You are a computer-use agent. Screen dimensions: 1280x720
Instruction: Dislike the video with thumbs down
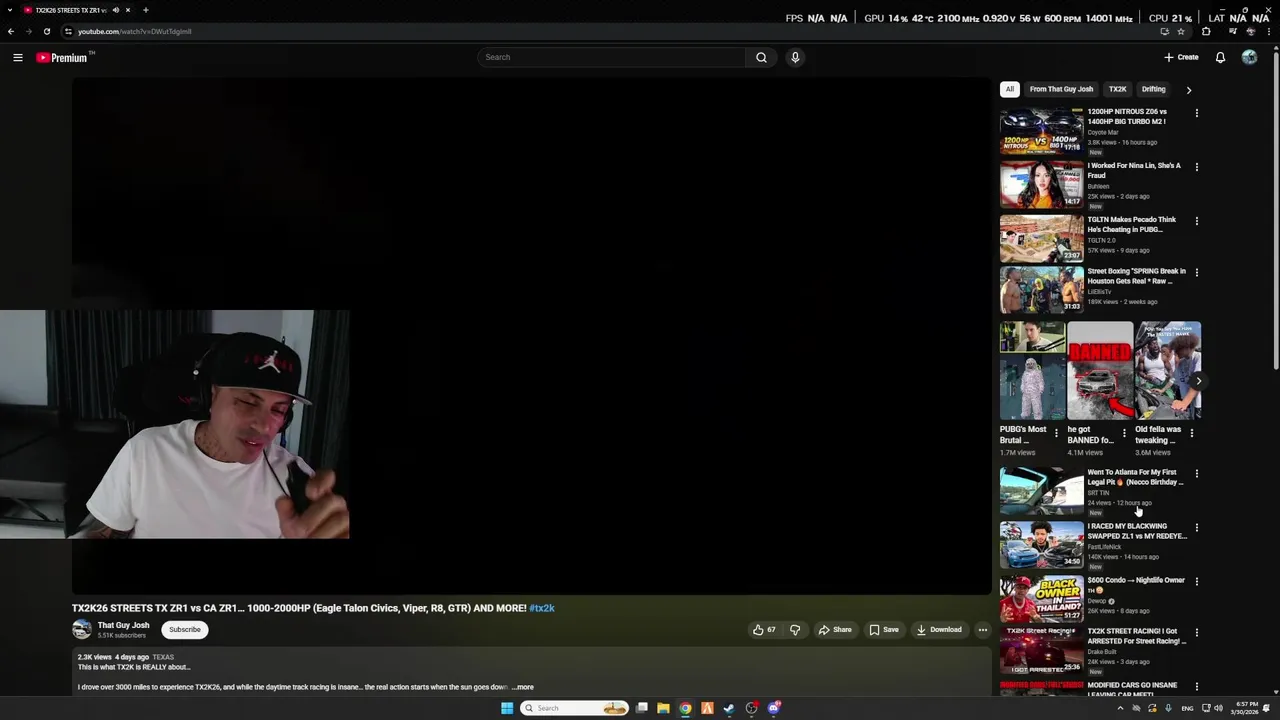[x=795, y=630]
